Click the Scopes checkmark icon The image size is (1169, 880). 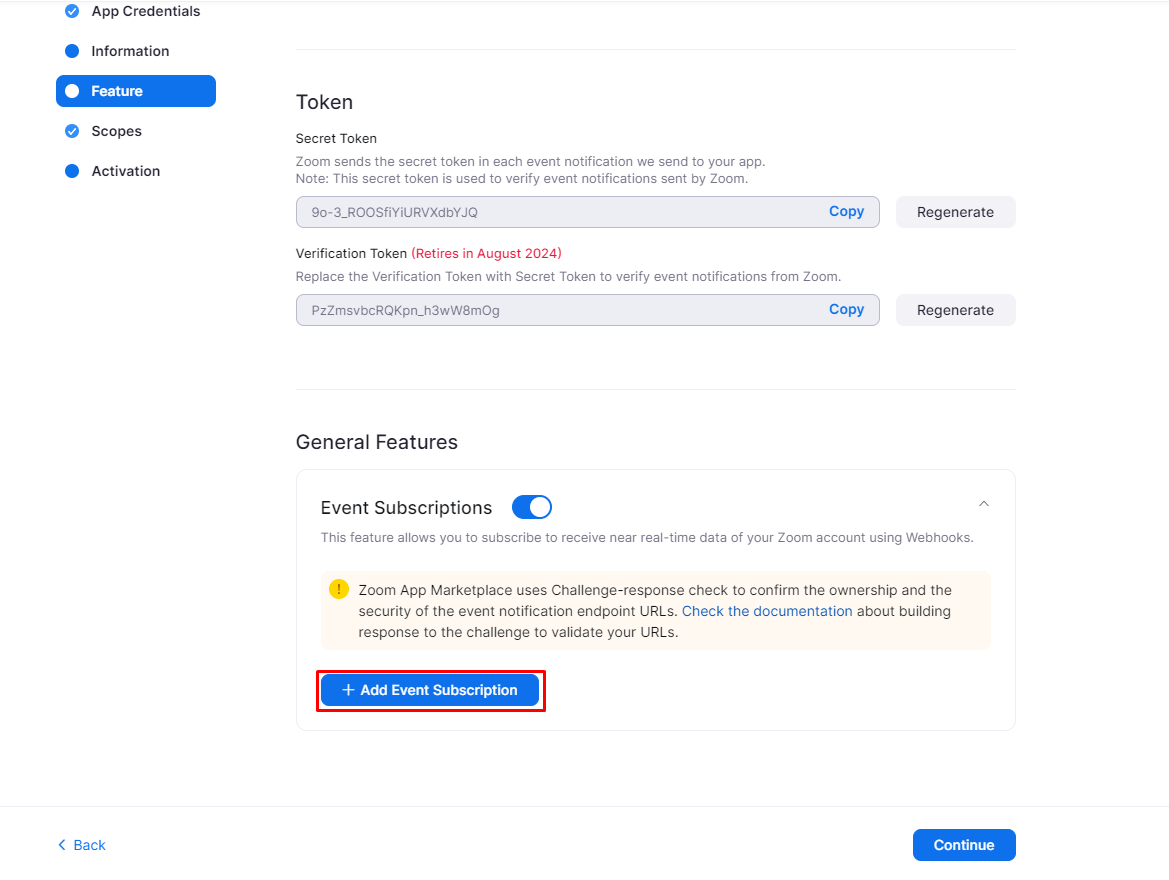click(72, 131)
